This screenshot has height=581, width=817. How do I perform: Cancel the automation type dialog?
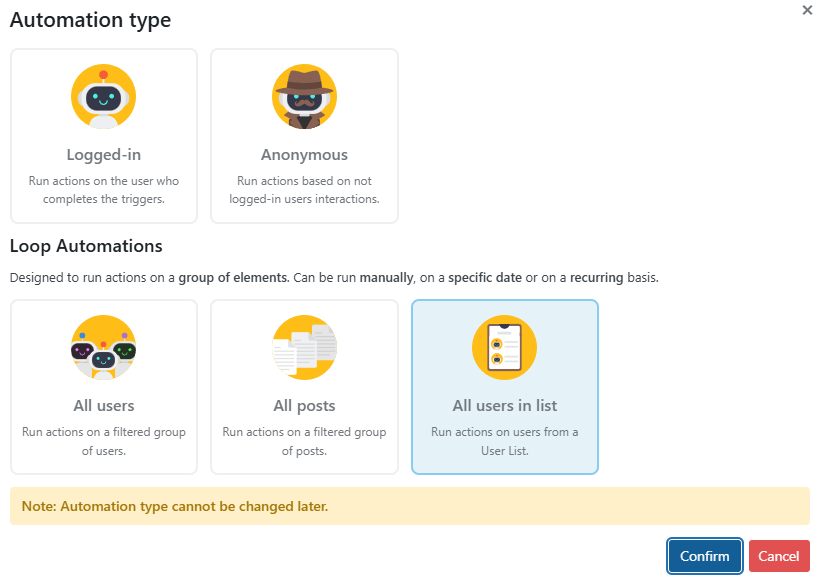779,556
